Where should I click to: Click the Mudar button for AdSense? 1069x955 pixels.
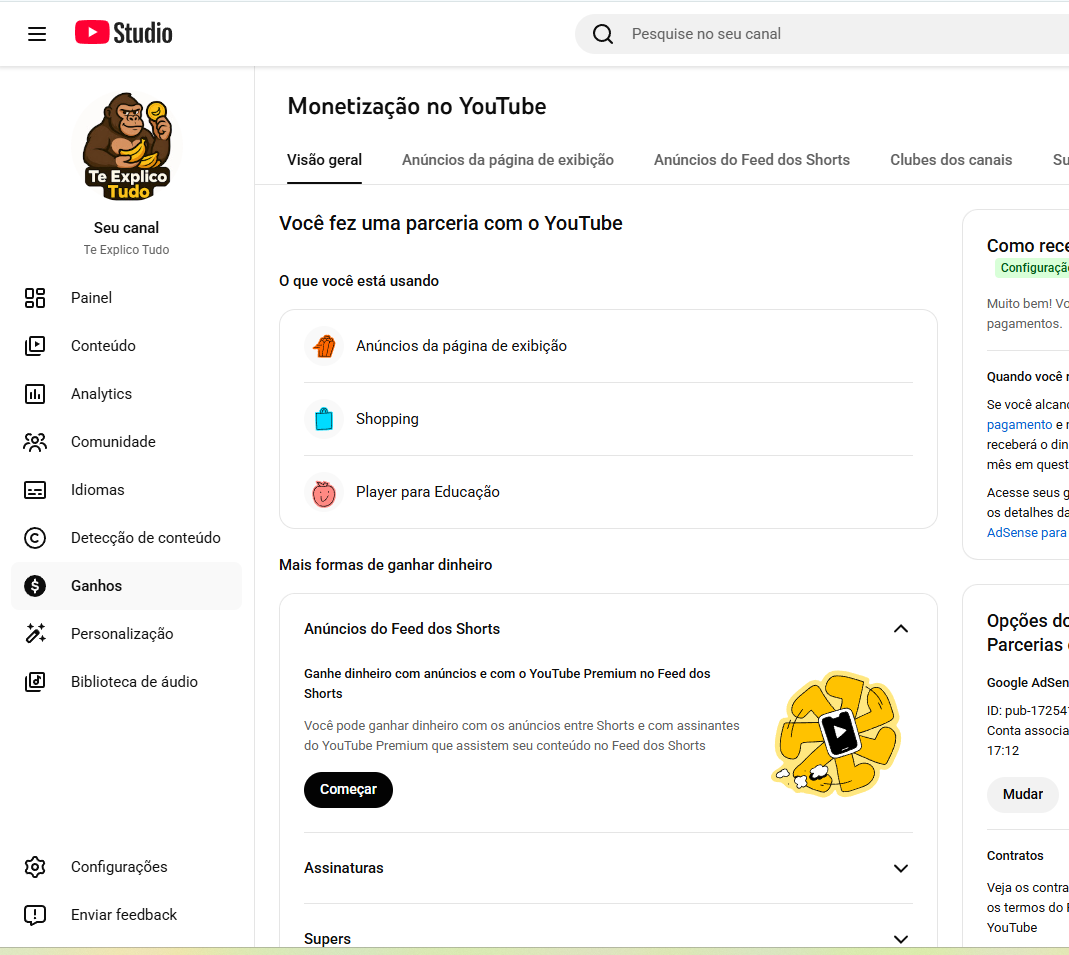[1023, 795]
